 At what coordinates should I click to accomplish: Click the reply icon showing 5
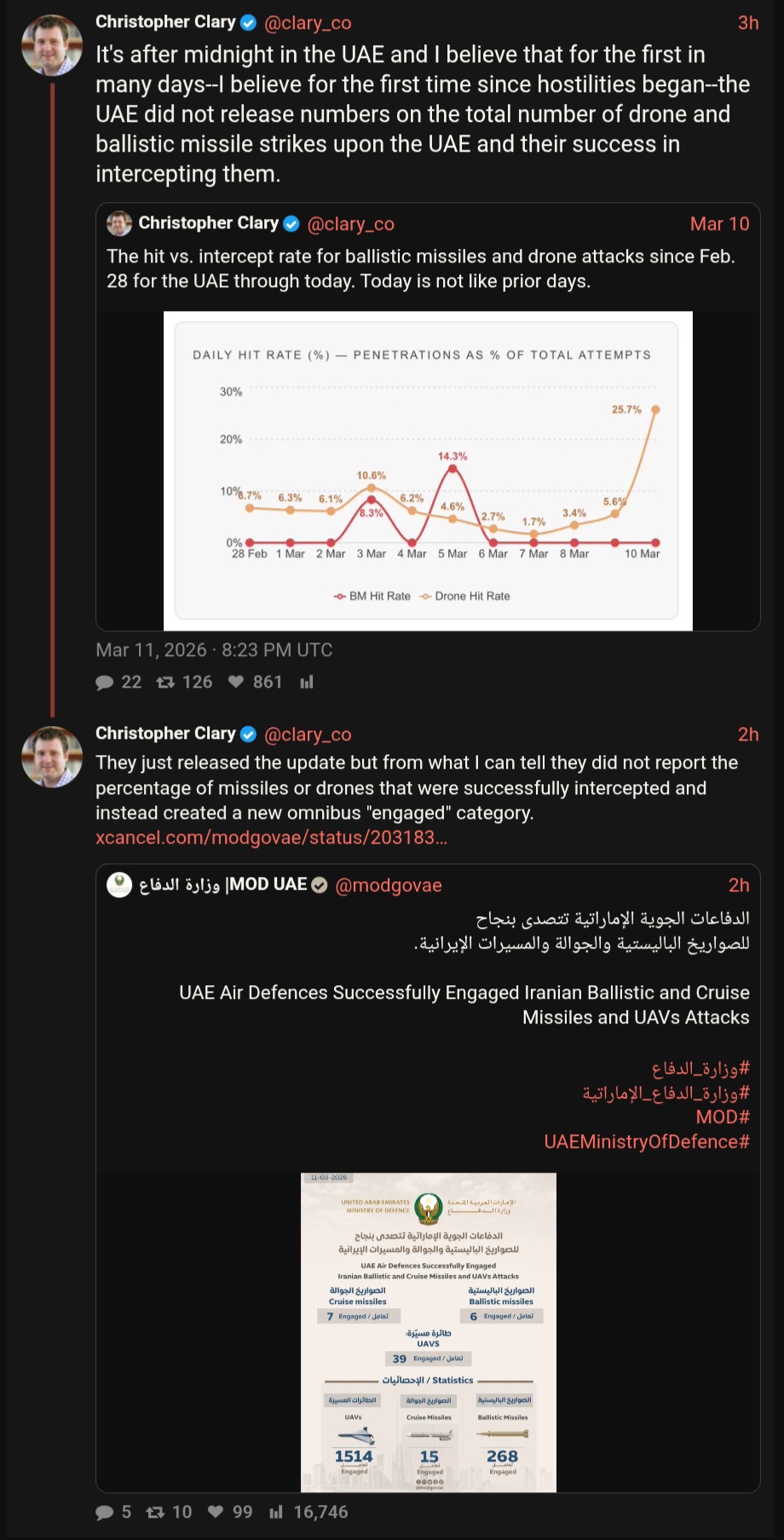pos(105,1512)
